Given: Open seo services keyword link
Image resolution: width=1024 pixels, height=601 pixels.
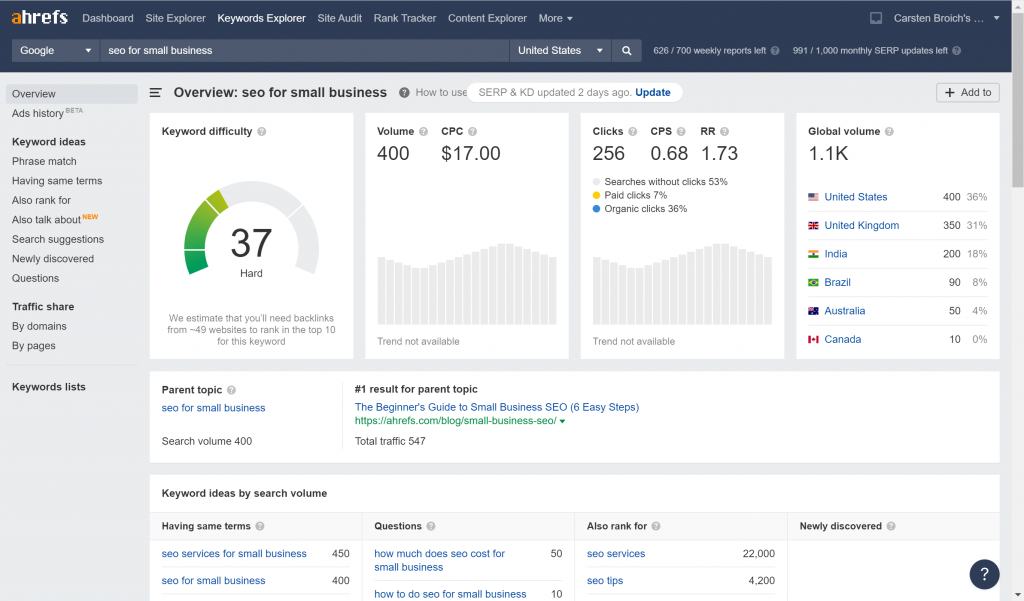Looking at the screenshot, I should coord(616,553).
